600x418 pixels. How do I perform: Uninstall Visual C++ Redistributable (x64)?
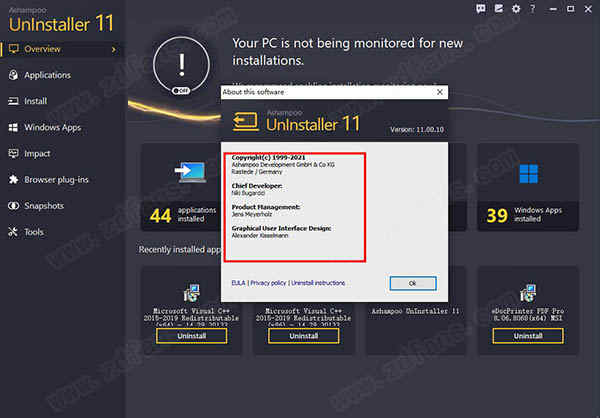[191, 336]
